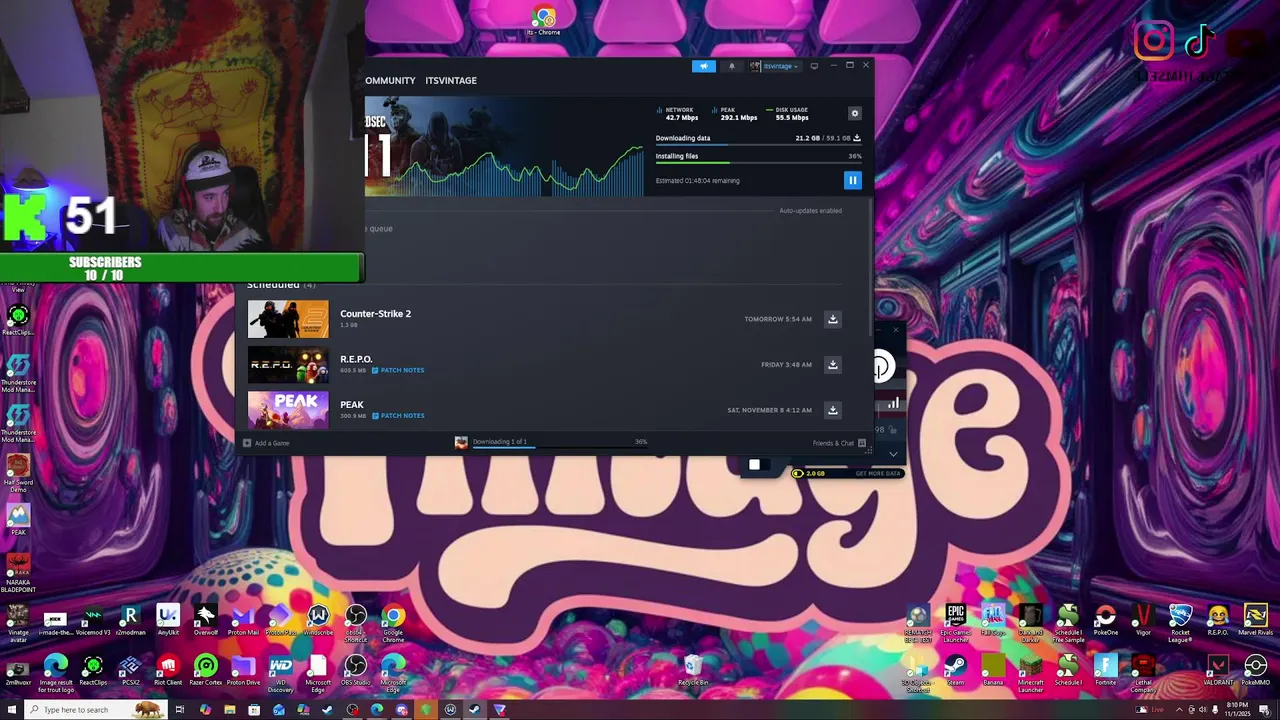
Task: Open Steam download settings gear
Action: click(854, 114)
